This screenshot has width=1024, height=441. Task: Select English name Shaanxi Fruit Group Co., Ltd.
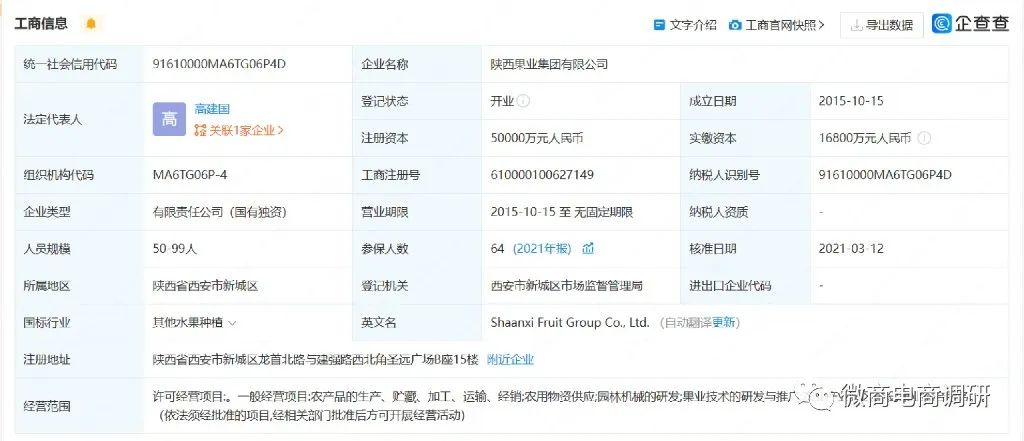[570, 322]
